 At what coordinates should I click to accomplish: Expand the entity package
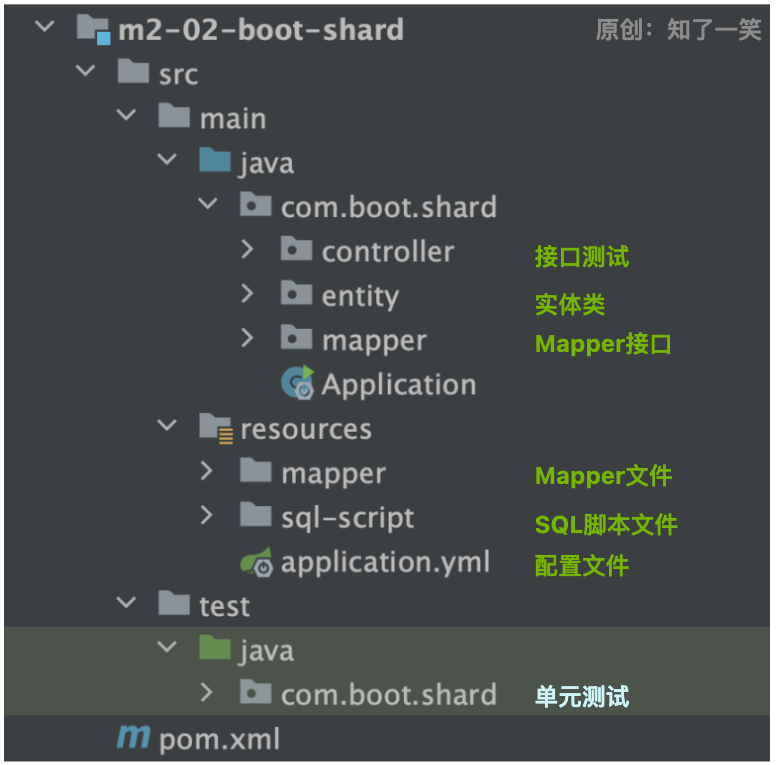pyautogui.click(x=248, y=294)
